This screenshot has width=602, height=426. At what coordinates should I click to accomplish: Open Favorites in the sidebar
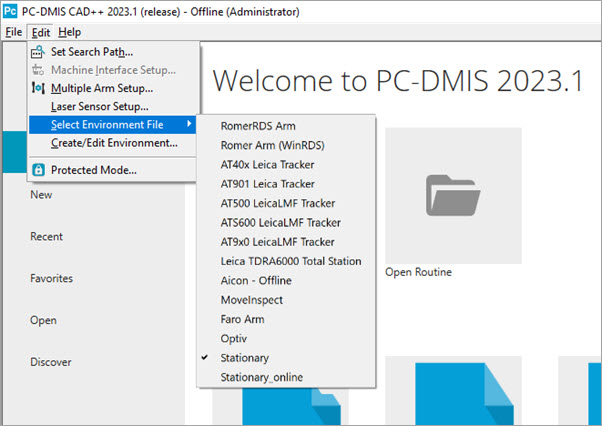pos(51,278)
